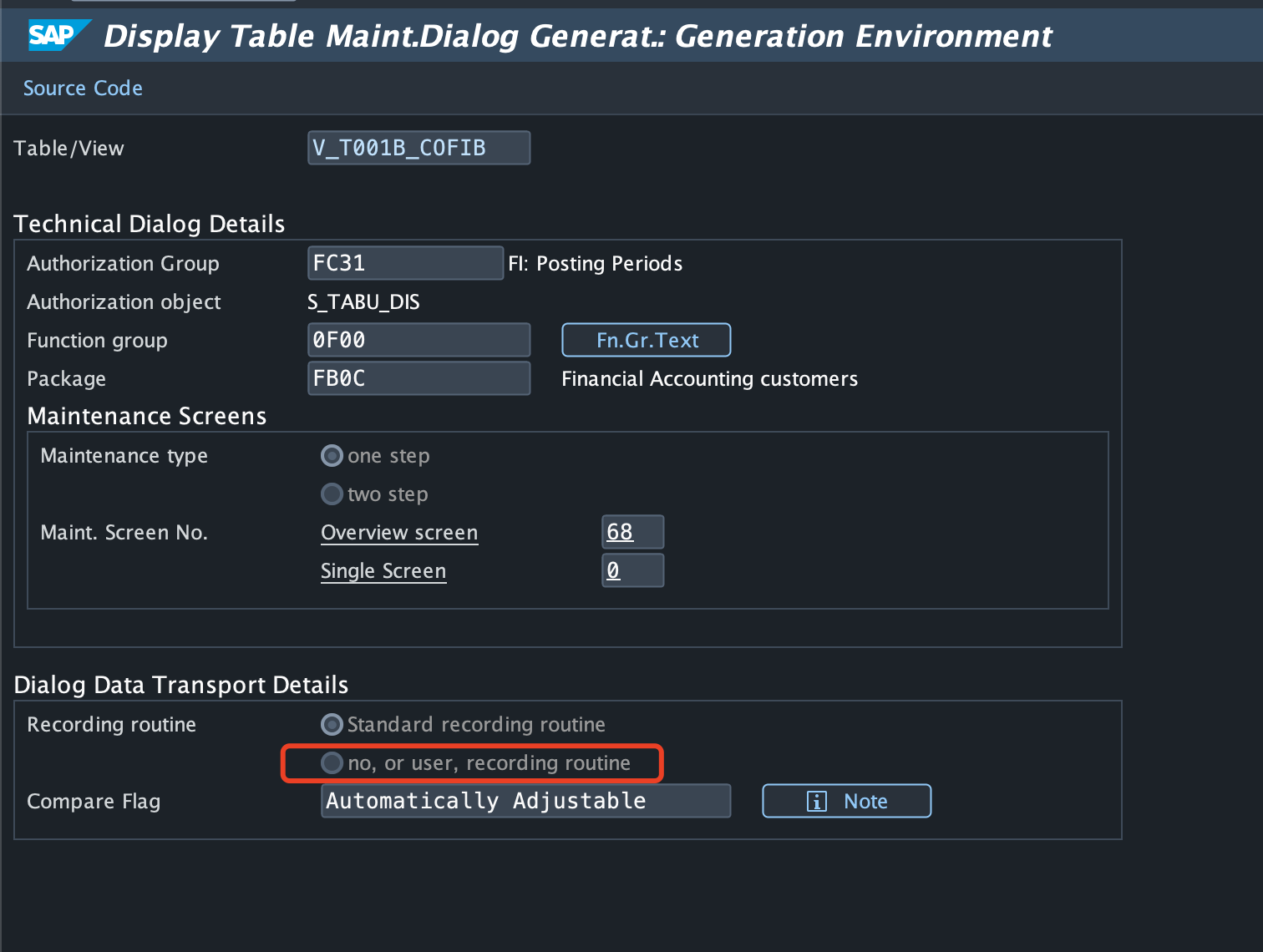Click the Authorization object label
Viewport: 1263px width, 952px height.
(124, 301)
